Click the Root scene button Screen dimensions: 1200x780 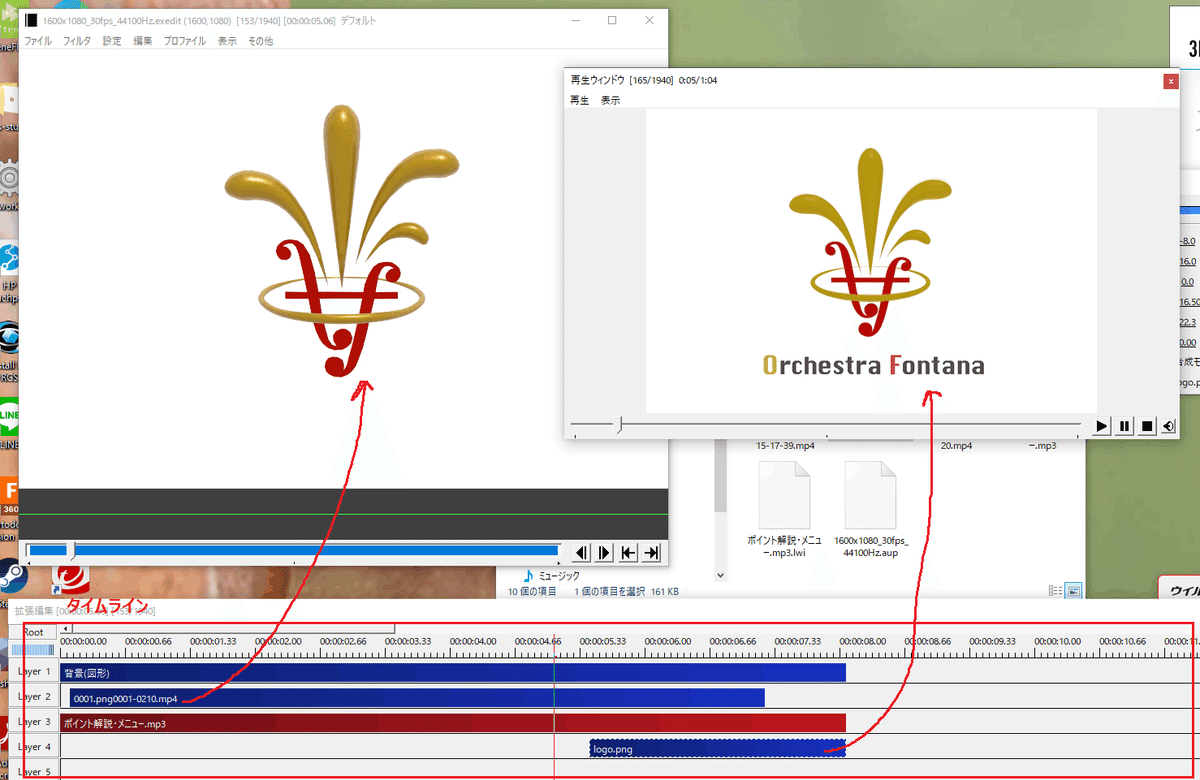(x=33, y=632)
